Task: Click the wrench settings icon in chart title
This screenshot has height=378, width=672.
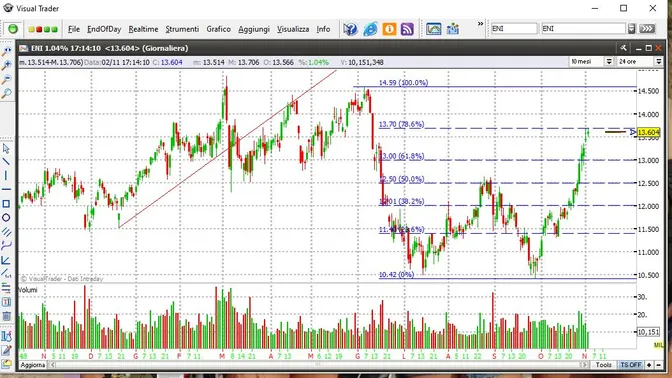Action: (x=623, y=48)
